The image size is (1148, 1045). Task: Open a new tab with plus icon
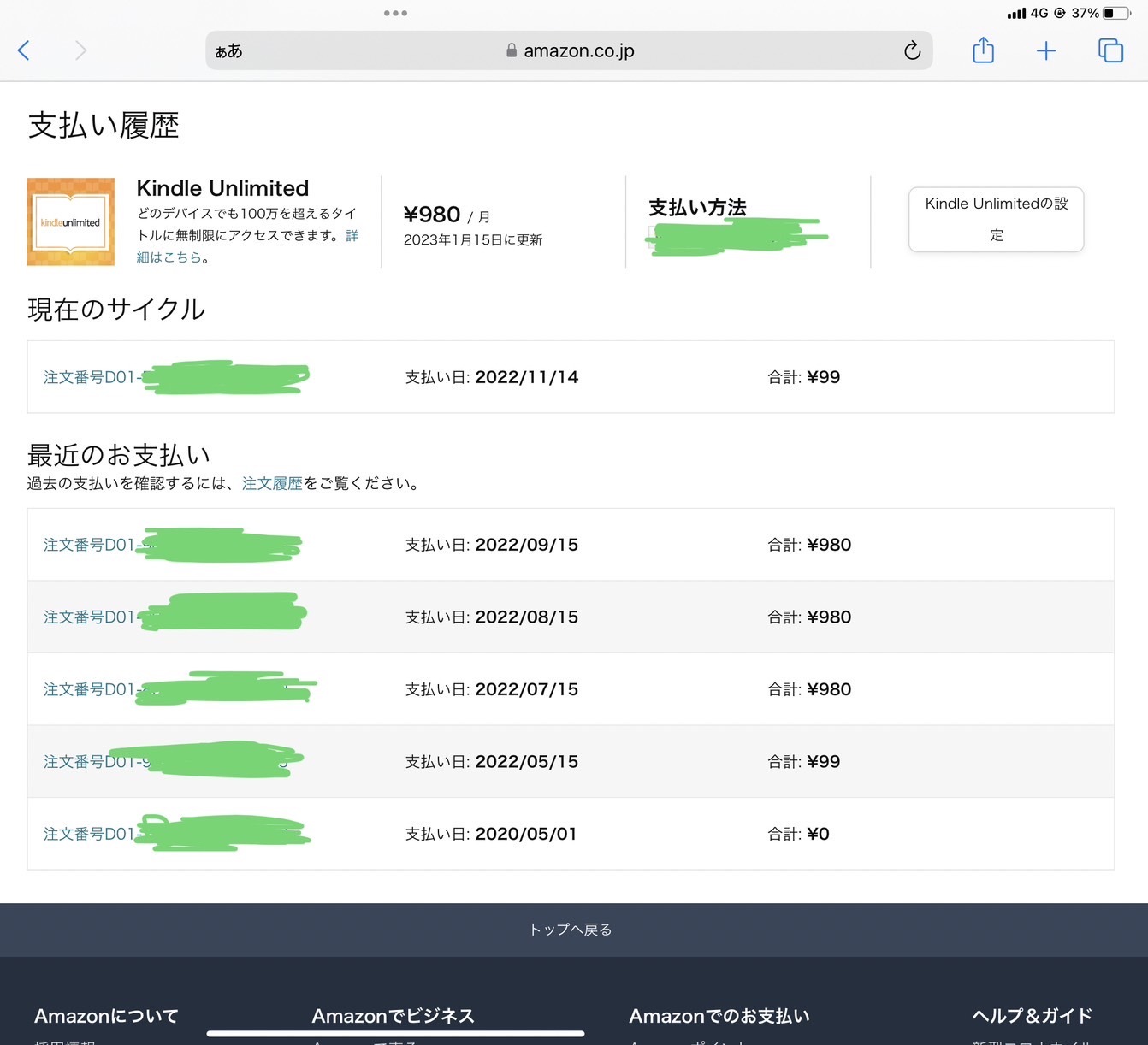(x=1045, y=50)
